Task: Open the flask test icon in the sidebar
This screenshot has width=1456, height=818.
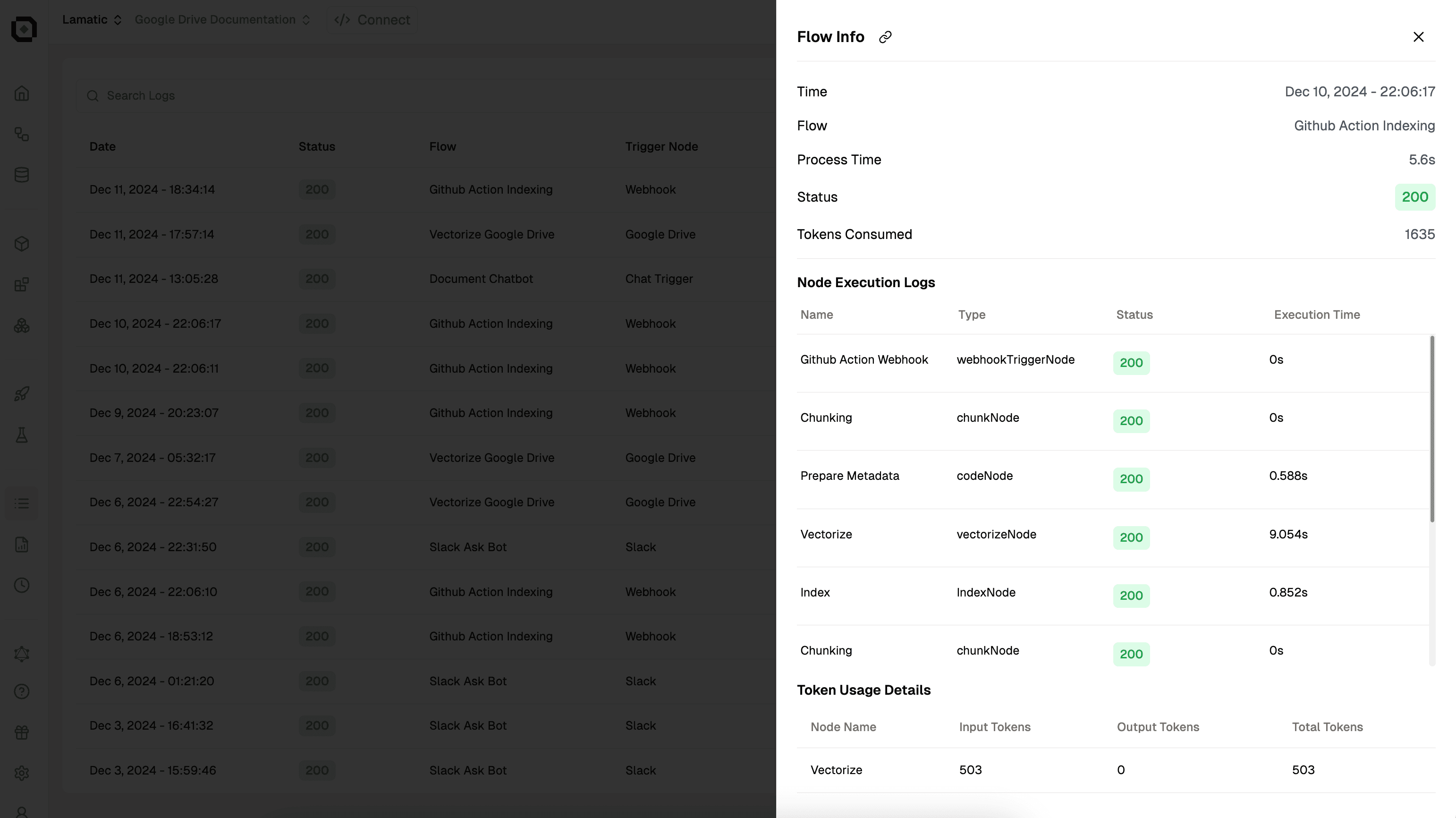Action: 21,435
